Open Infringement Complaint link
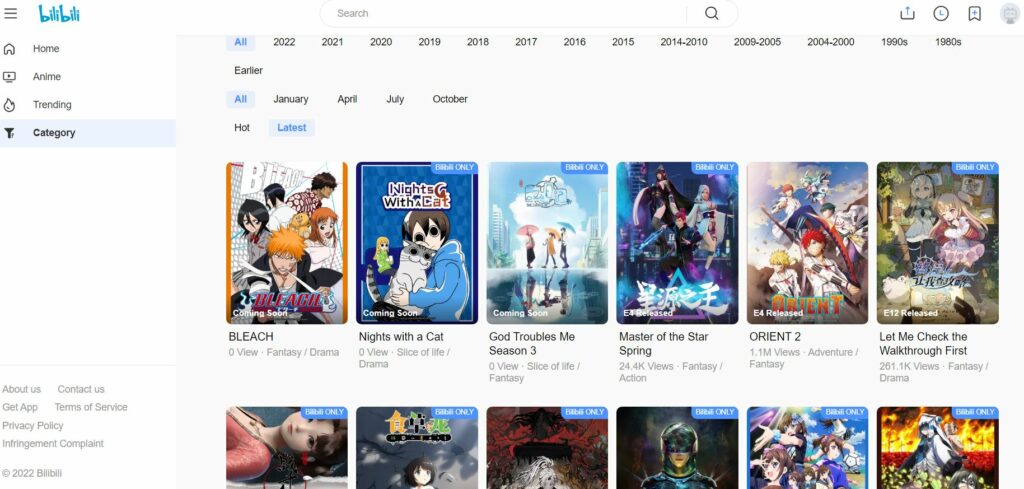This screenshot has width=1024, height=489. click(53, 444)
